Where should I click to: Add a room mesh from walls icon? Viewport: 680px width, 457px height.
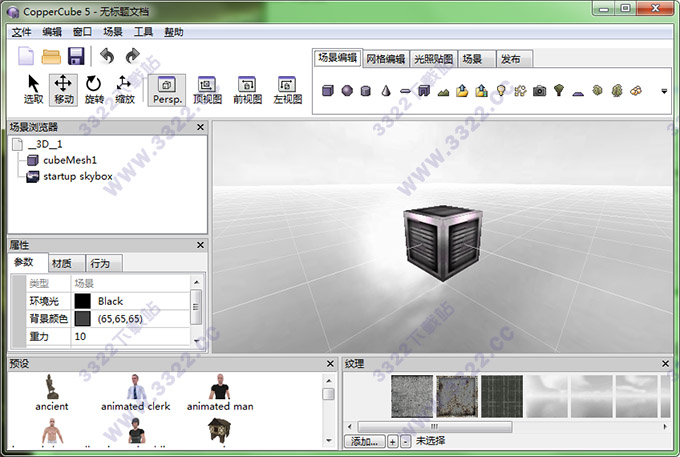424,91
